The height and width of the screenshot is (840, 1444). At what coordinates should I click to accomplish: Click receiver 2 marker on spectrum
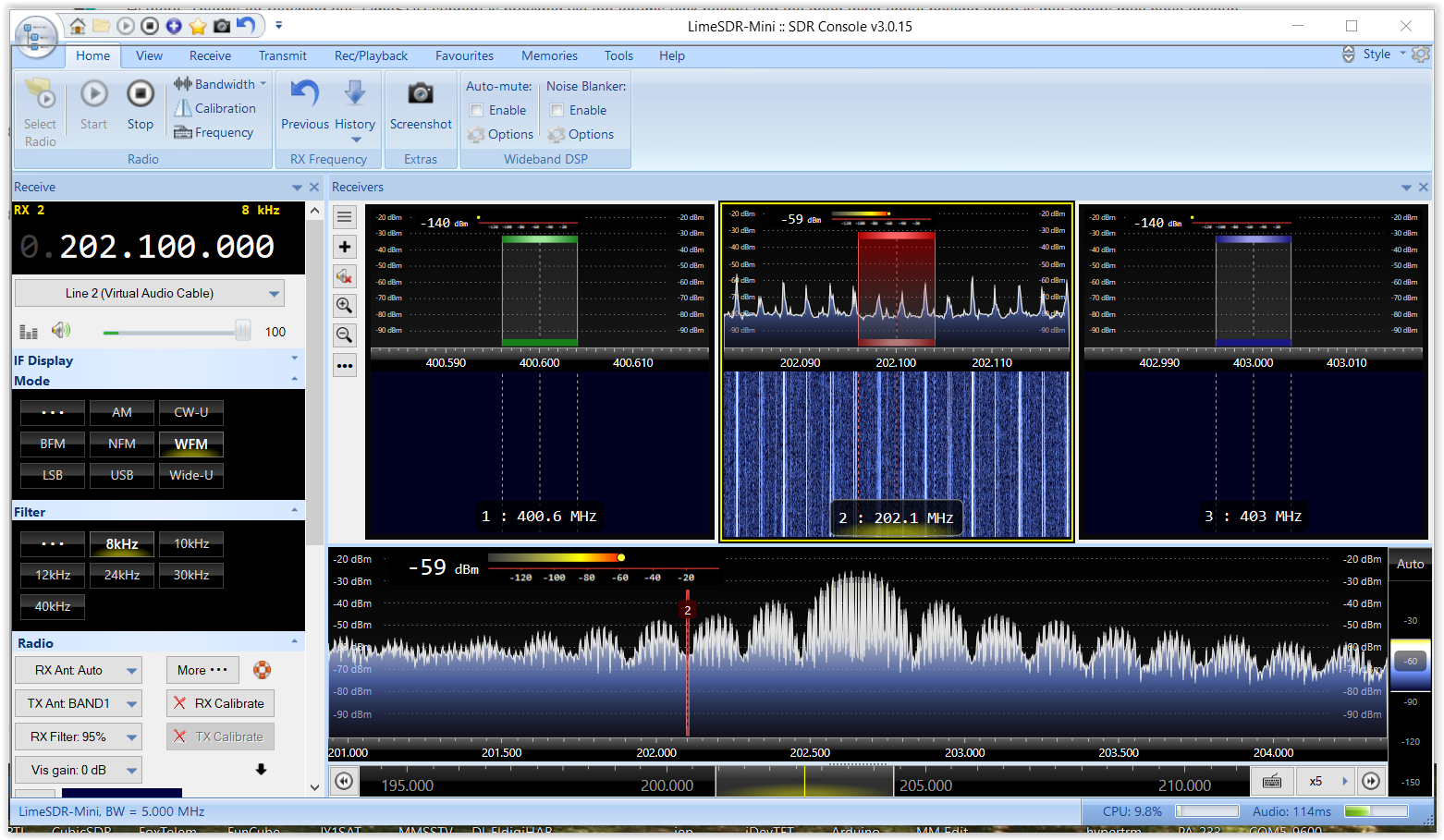tap(687, 610)
